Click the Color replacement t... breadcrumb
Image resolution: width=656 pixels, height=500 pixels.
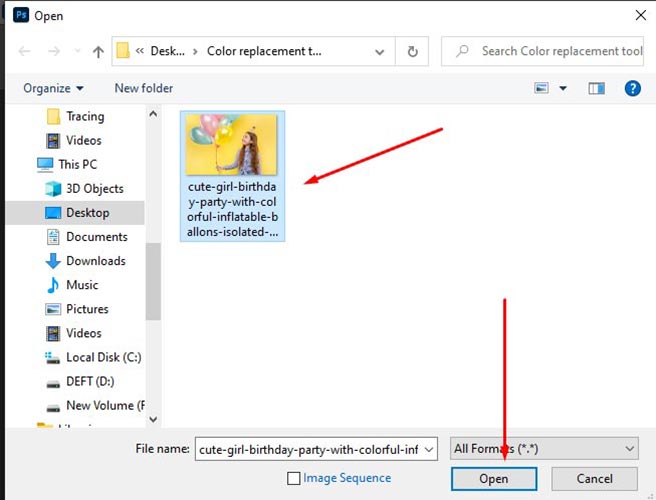(264, 51)
